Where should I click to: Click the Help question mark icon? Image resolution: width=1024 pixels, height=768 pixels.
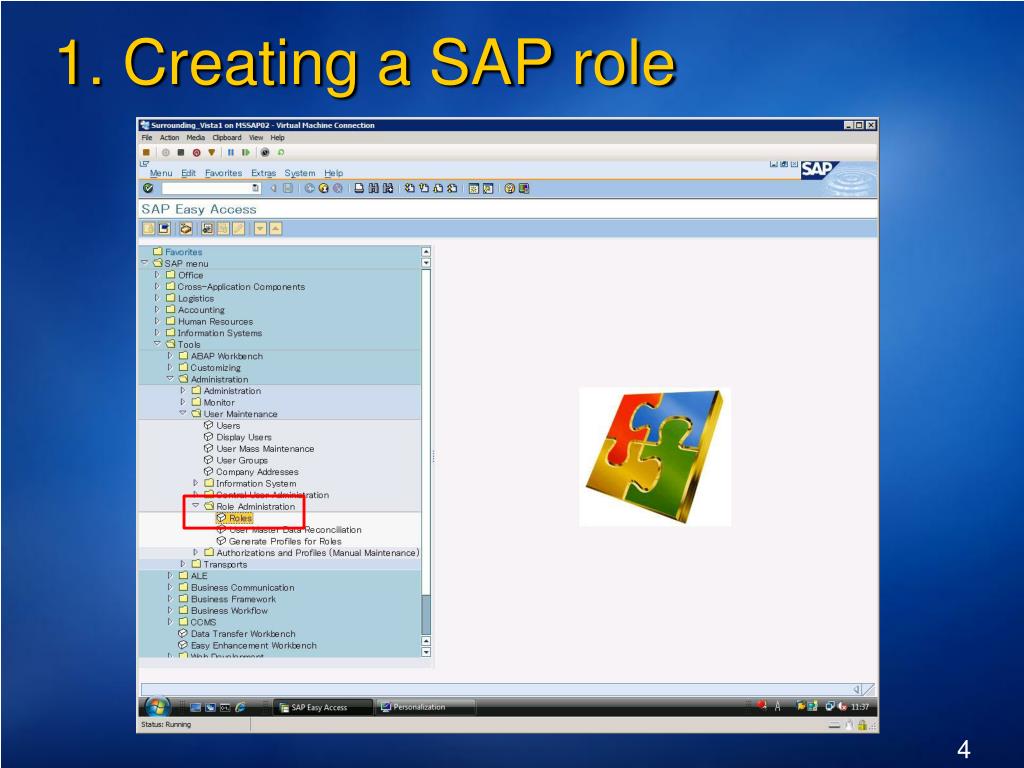click(509, 188)
